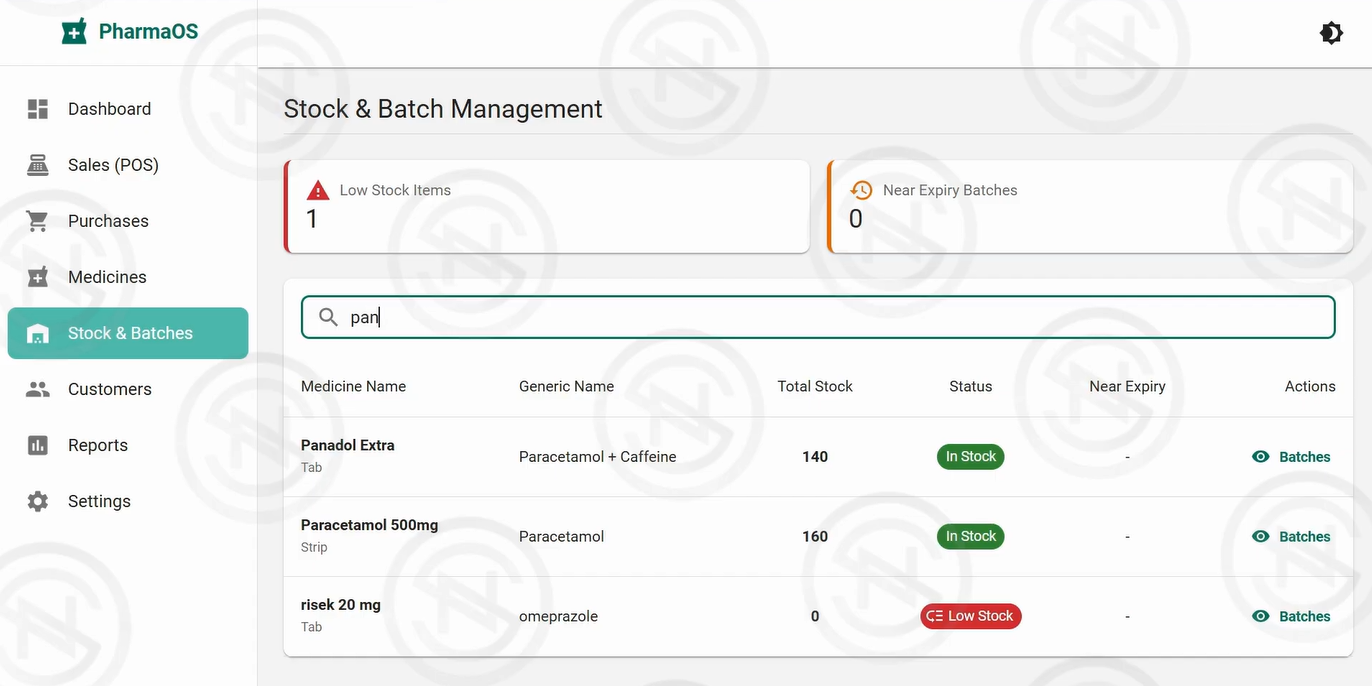Select Stock & Batches menu item
This screenshot has height=686, width=1372.
click(128, 333)
